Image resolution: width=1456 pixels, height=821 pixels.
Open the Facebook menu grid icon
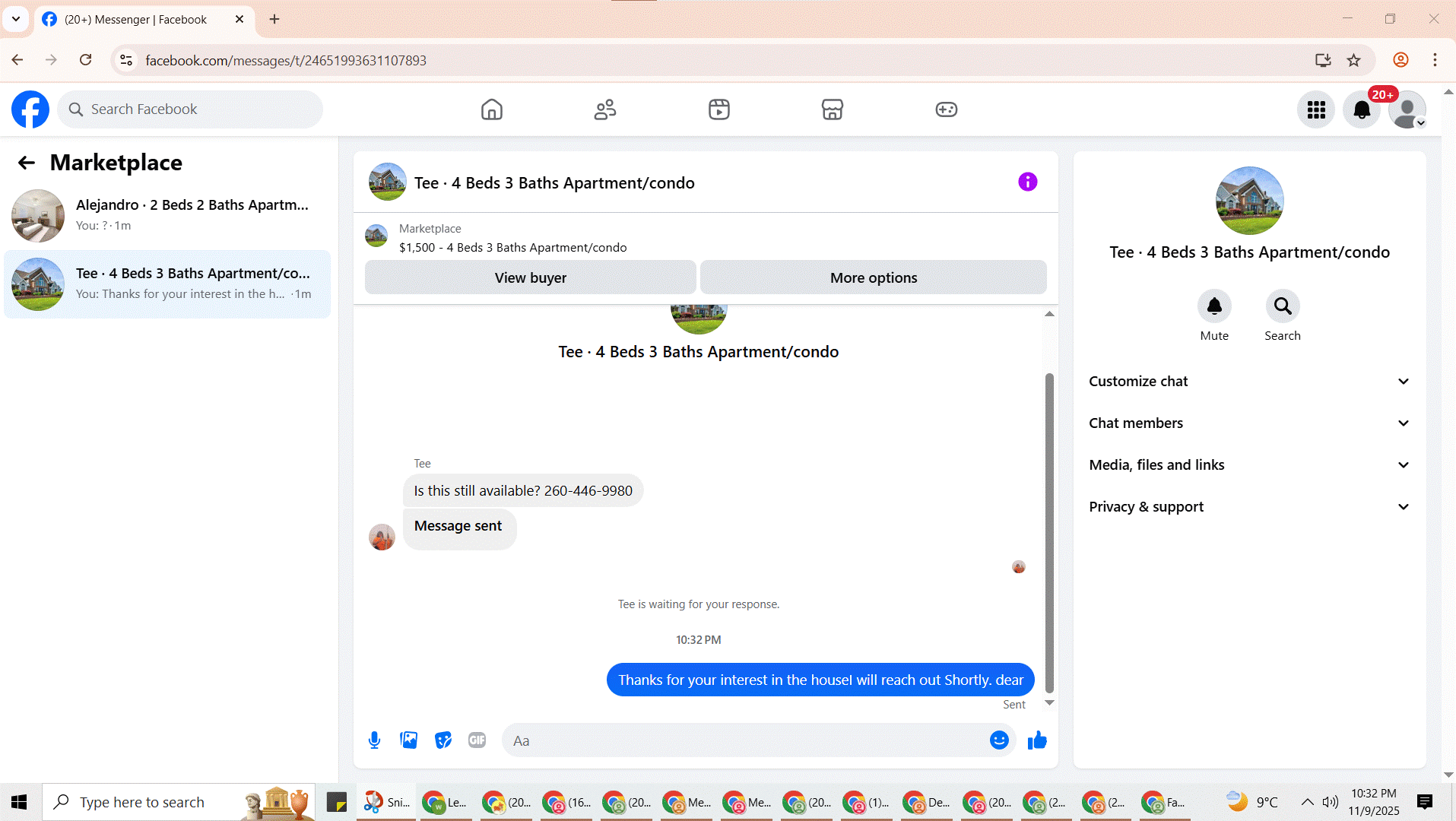(x=1316, y=110)
